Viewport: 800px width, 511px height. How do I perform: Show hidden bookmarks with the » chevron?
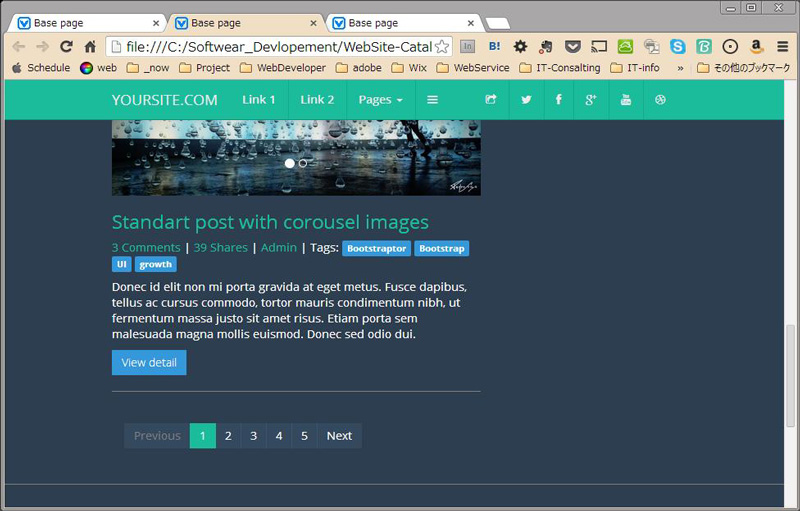pyautogui.click(x=680, y=68)
